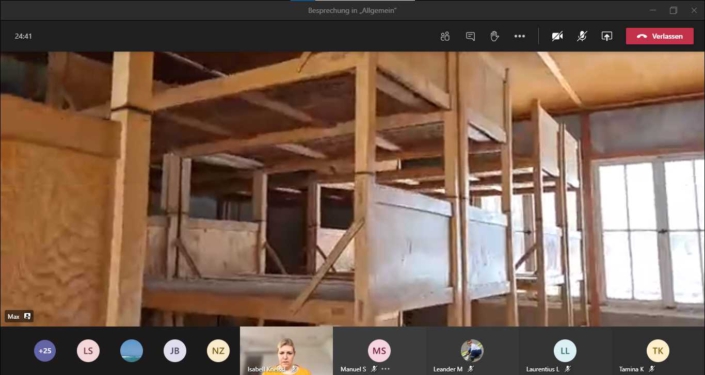Open options ellipsis on Manuel S tile
This screenshot has height=375, width=705.
click(385, 369)
